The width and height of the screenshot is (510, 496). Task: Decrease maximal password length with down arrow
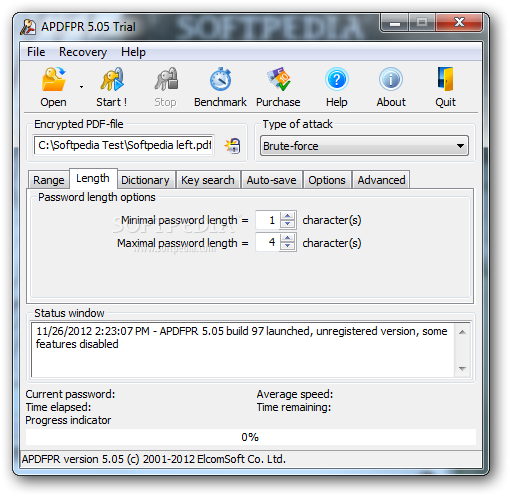pos(288,247)
